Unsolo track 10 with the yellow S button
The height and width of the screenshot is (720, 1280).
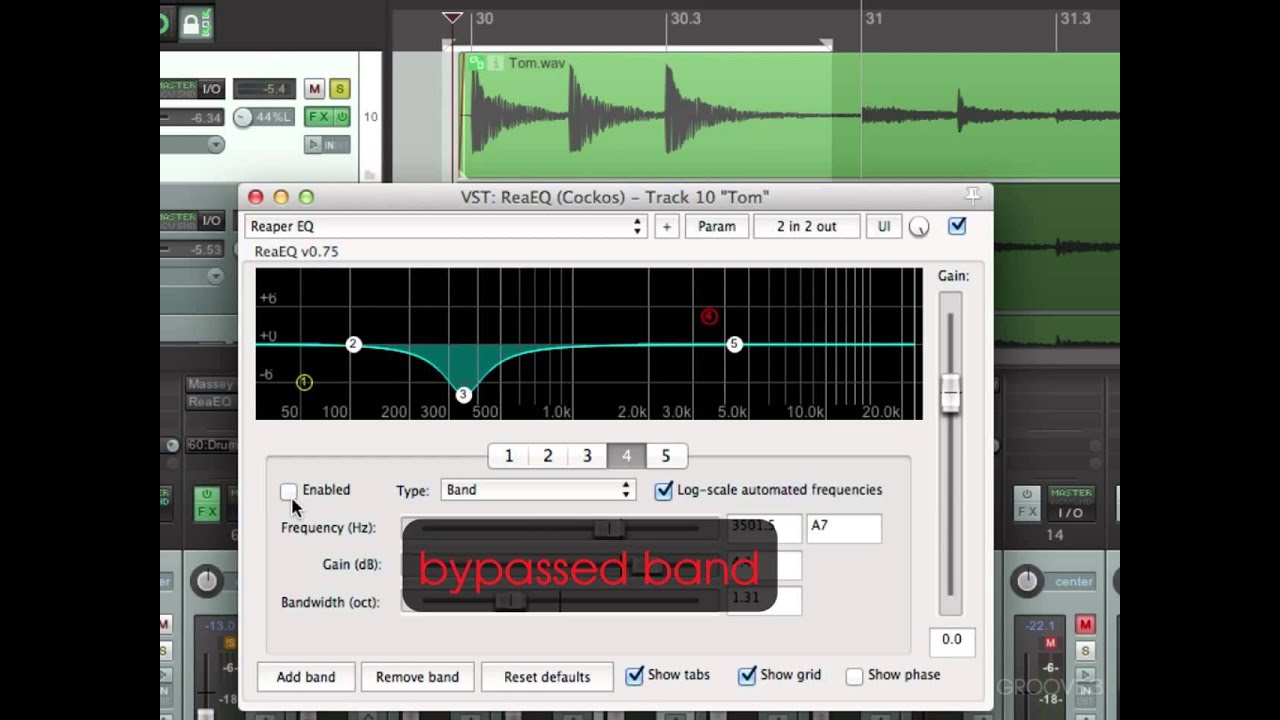(340, 89)
